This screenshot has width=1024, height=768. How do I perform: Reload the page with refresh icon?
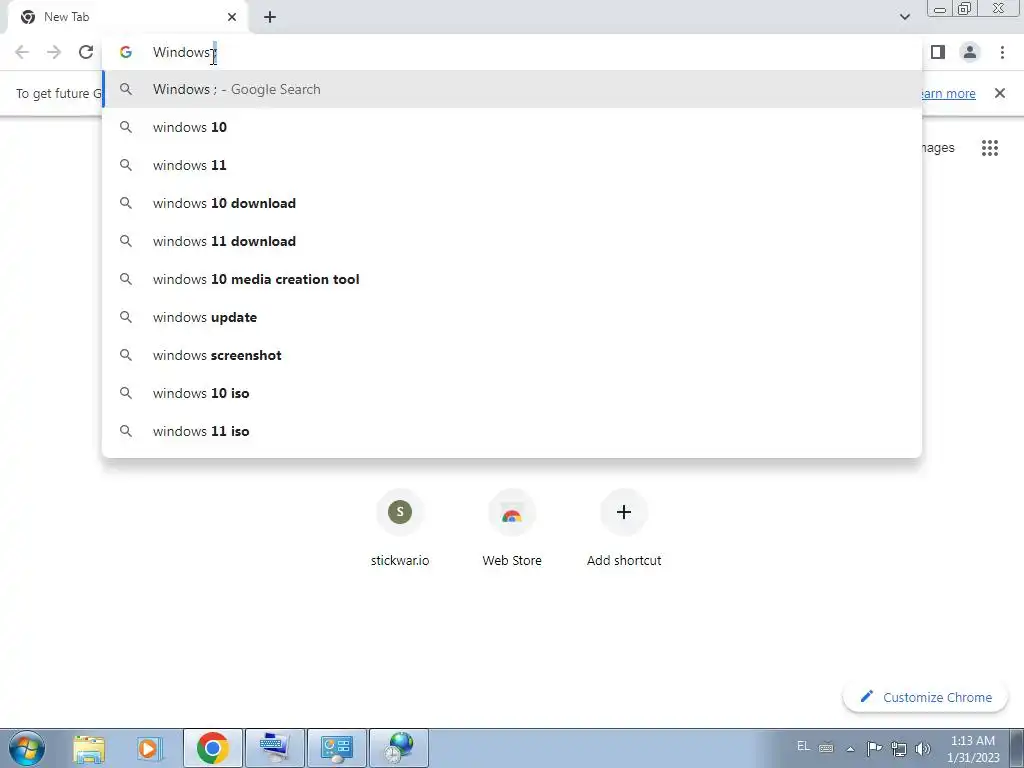coord(86,52)
